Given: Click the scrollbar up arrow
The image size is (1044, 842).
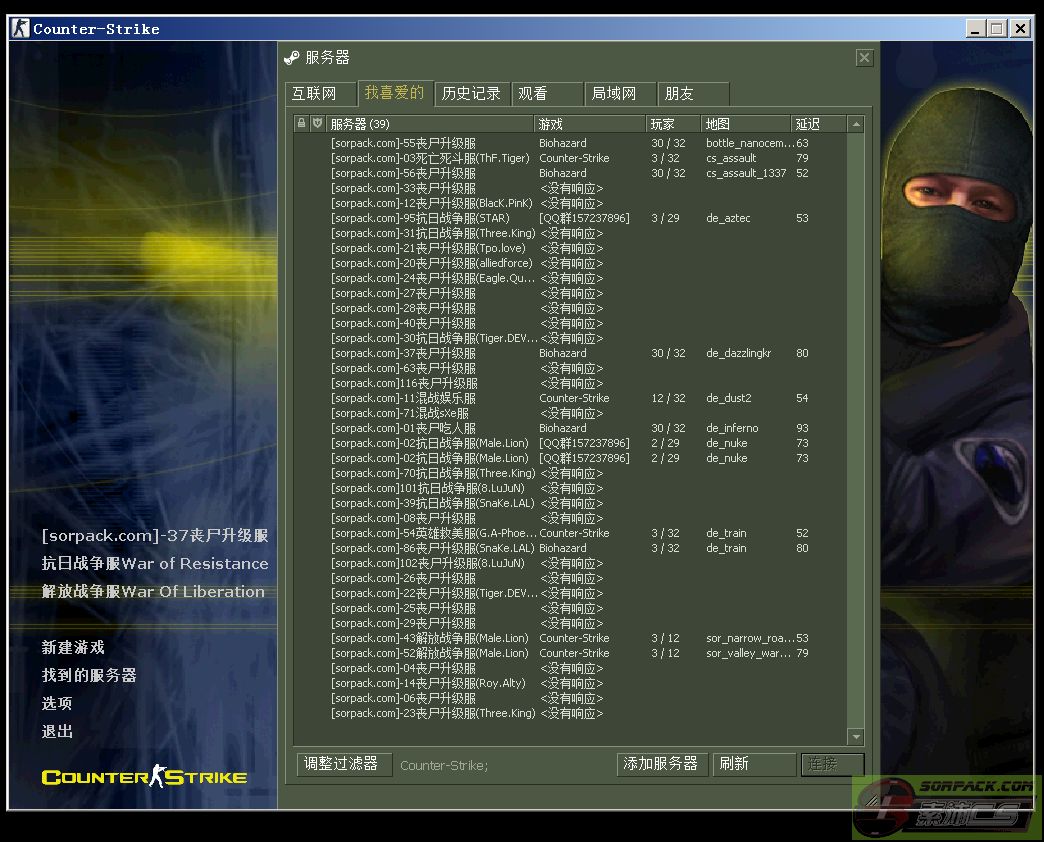Looking at the screenshot, I should (856, 124).
